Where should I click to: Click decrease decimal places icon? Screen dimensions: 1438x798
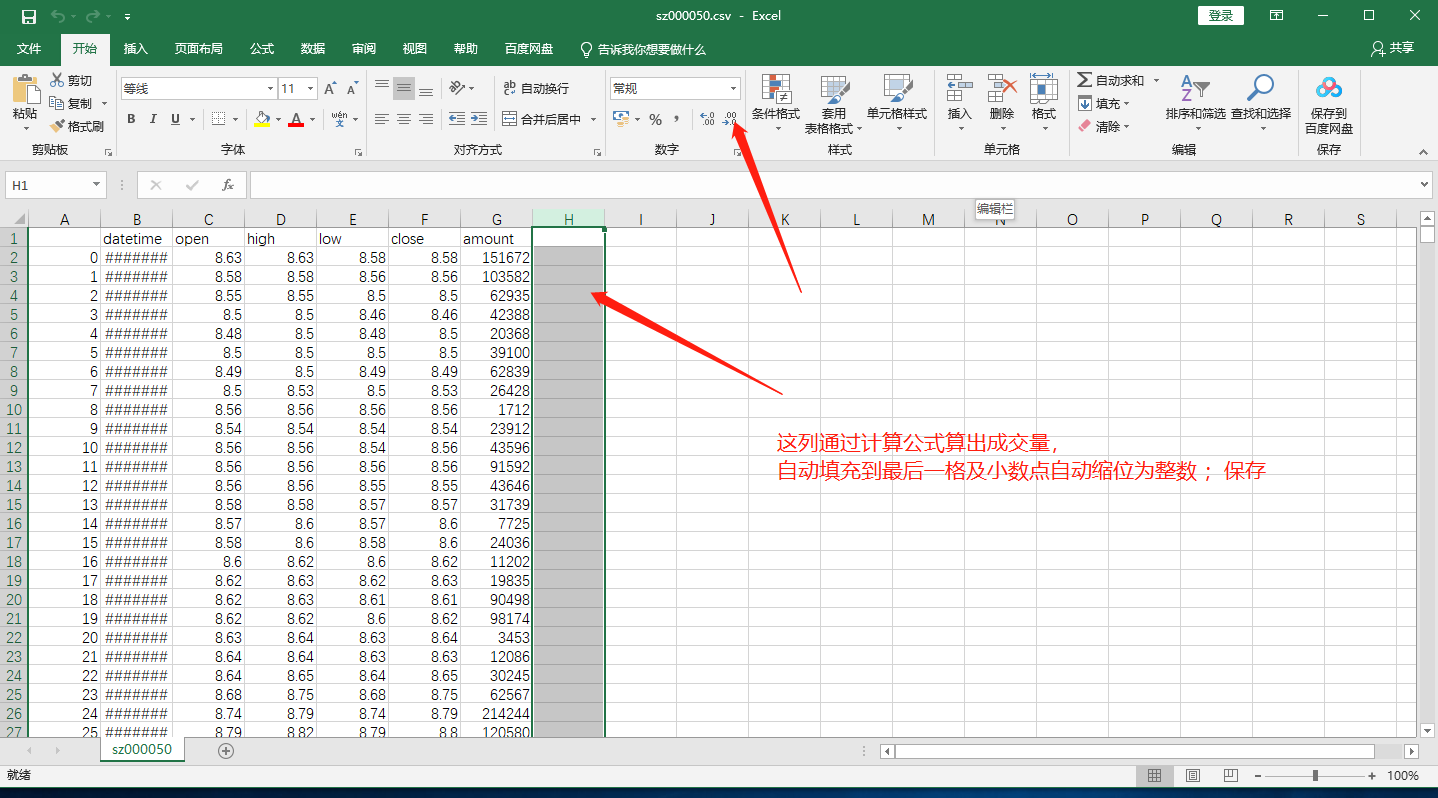[730, 119]
